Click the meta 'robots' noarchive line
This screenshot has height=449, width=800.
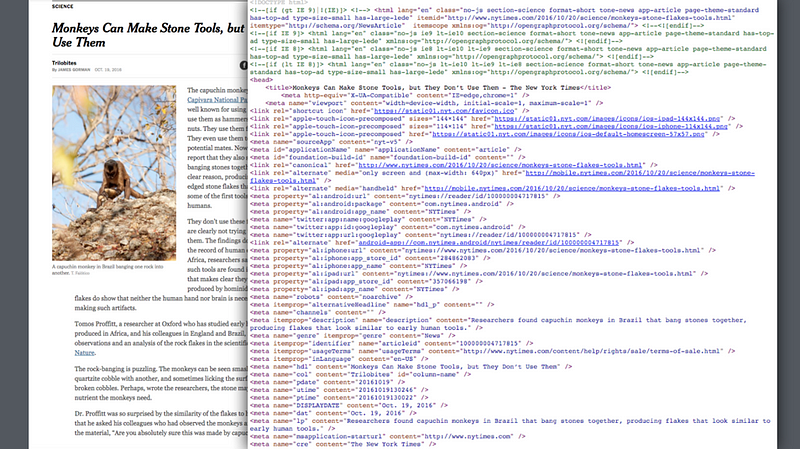(331, 296)
